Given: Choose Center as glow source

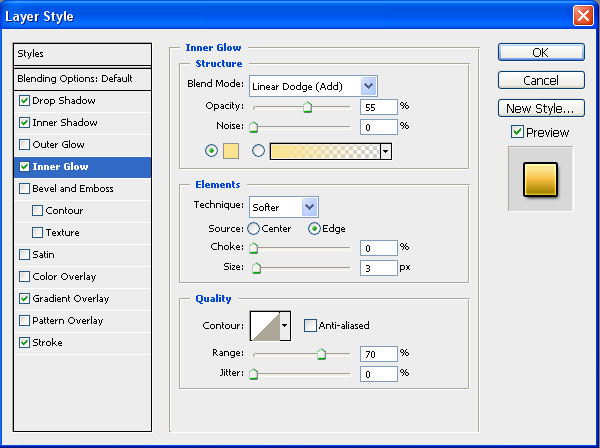Looking at the screenshot, I should [x=253, y=229].
